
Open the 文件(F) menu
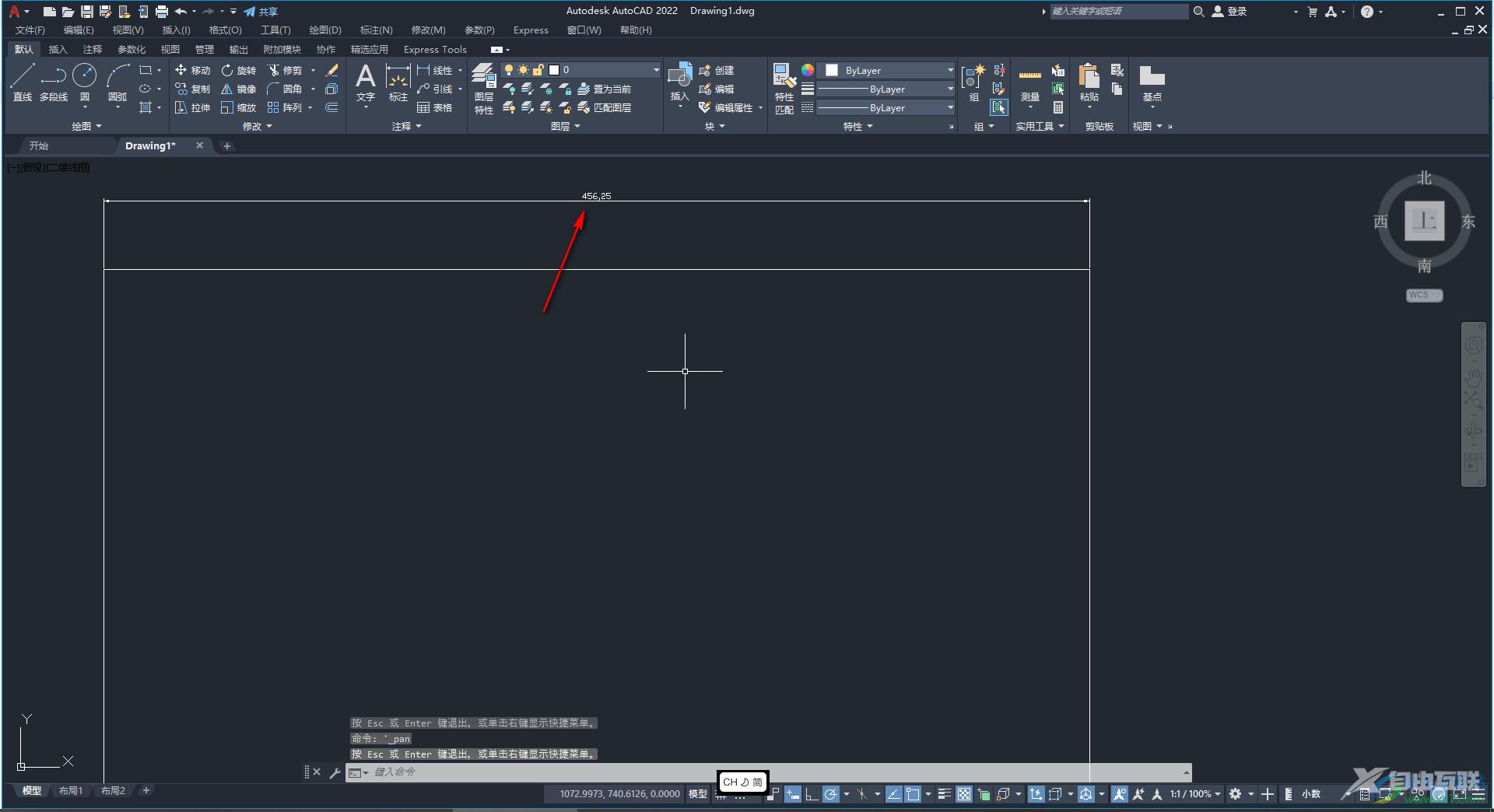pyautogui.click(x=30, y=30)
